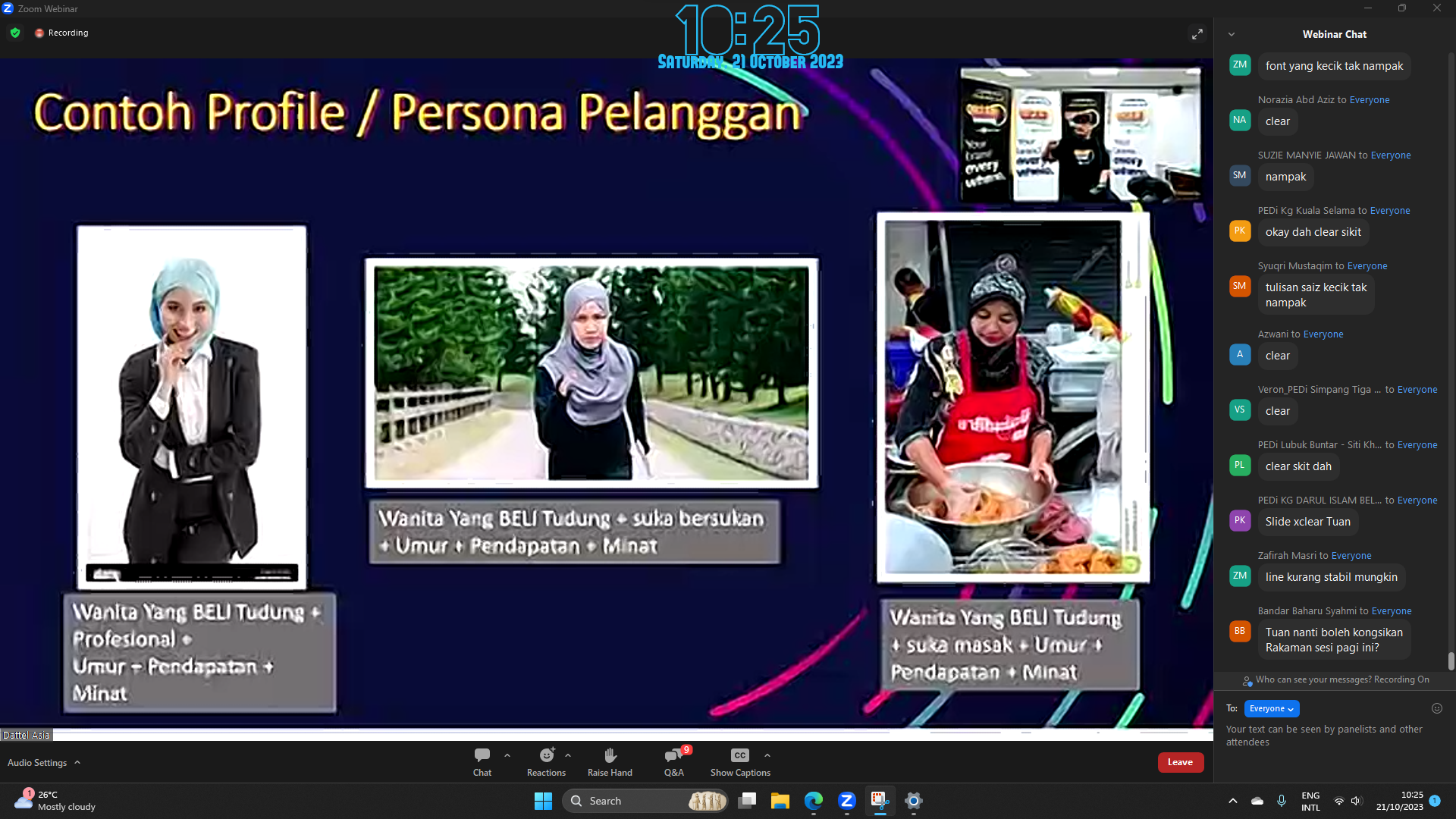The image size is (1456, 819).
Task: Open File Explorer from taskbar
Action: (x=780, y=801)
